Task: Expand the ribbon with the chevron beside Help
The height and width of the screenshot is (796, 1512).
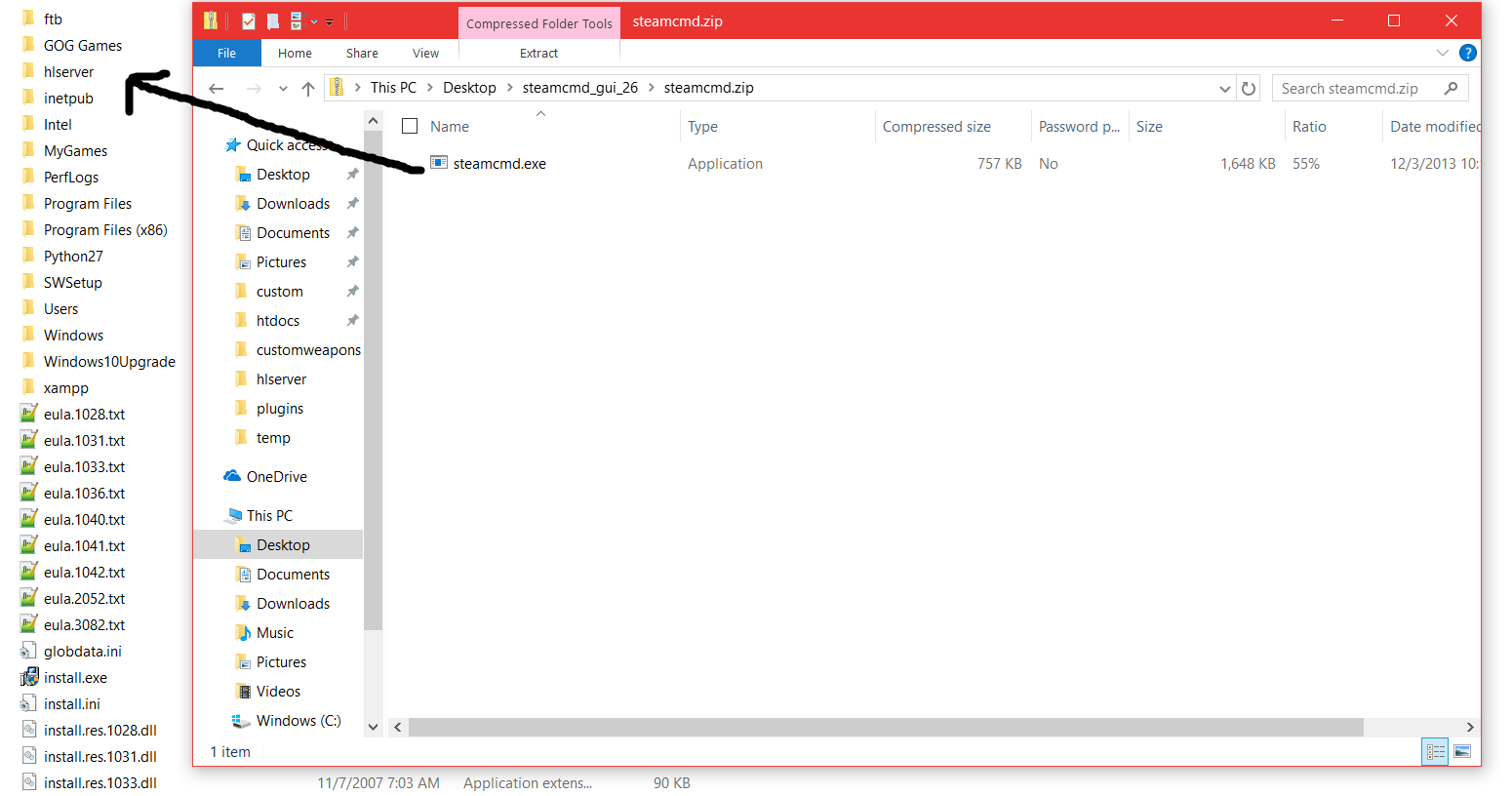Action: point(1443,53)
